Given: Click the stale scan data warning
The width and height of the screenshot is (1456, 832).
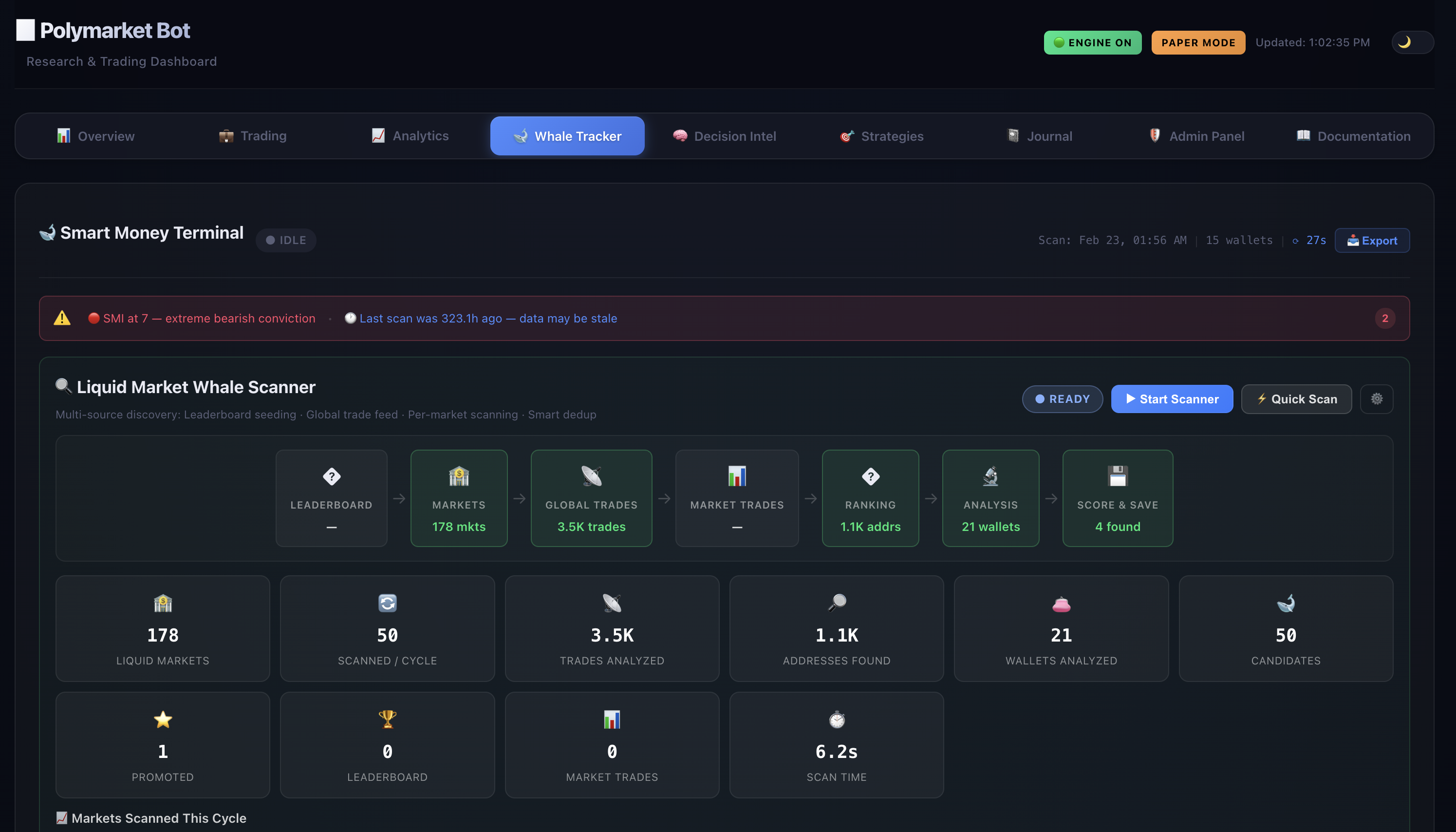Looking at the screenshot, I should 481,318.
